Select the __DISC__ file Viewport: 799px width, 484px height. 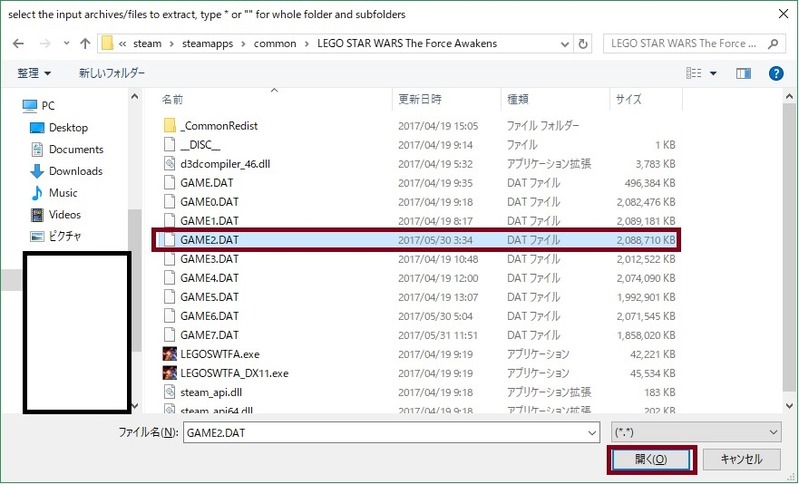200,145
